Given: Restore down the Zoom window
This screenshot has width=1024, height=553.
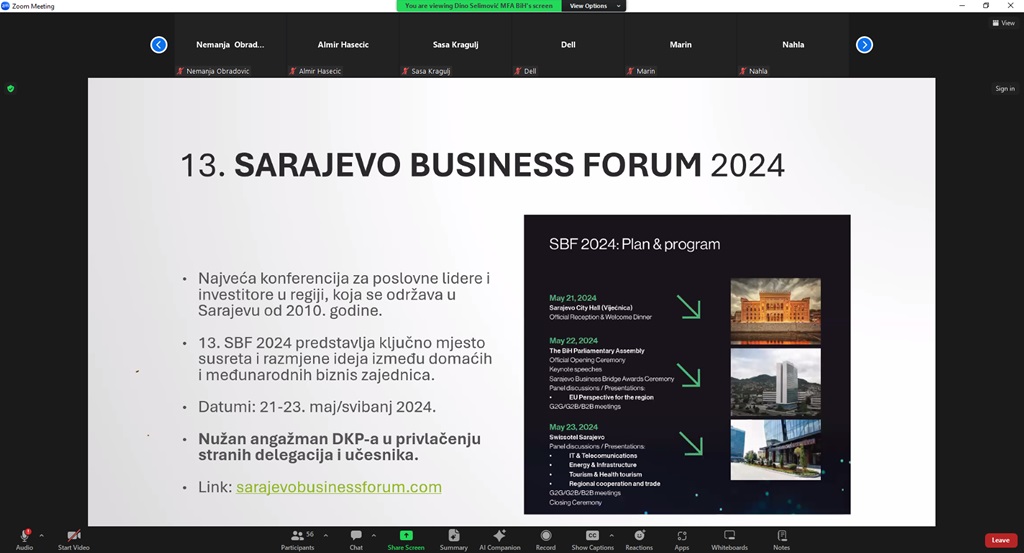Looking at the screenshot, I should [985, 6].
